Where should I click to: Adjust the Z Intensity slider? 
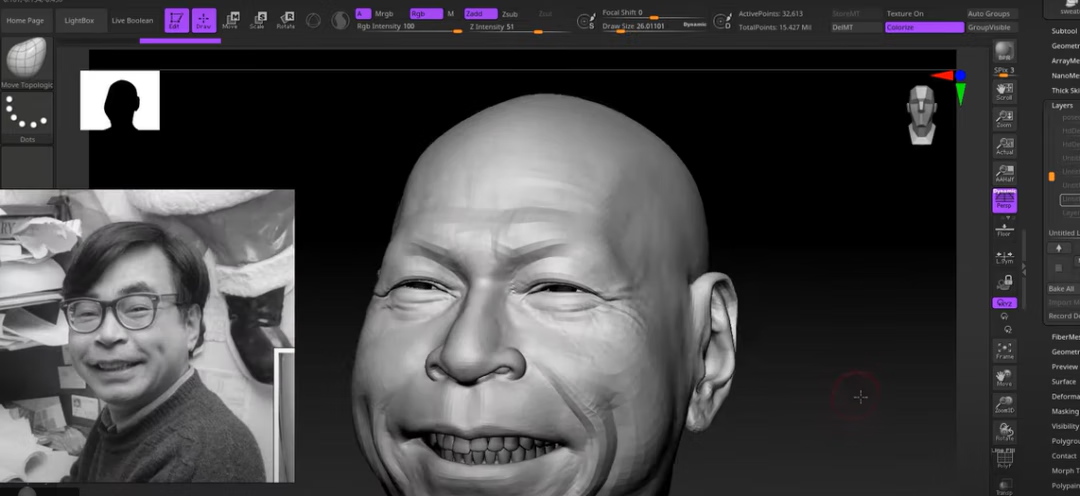tap(519, 28)
